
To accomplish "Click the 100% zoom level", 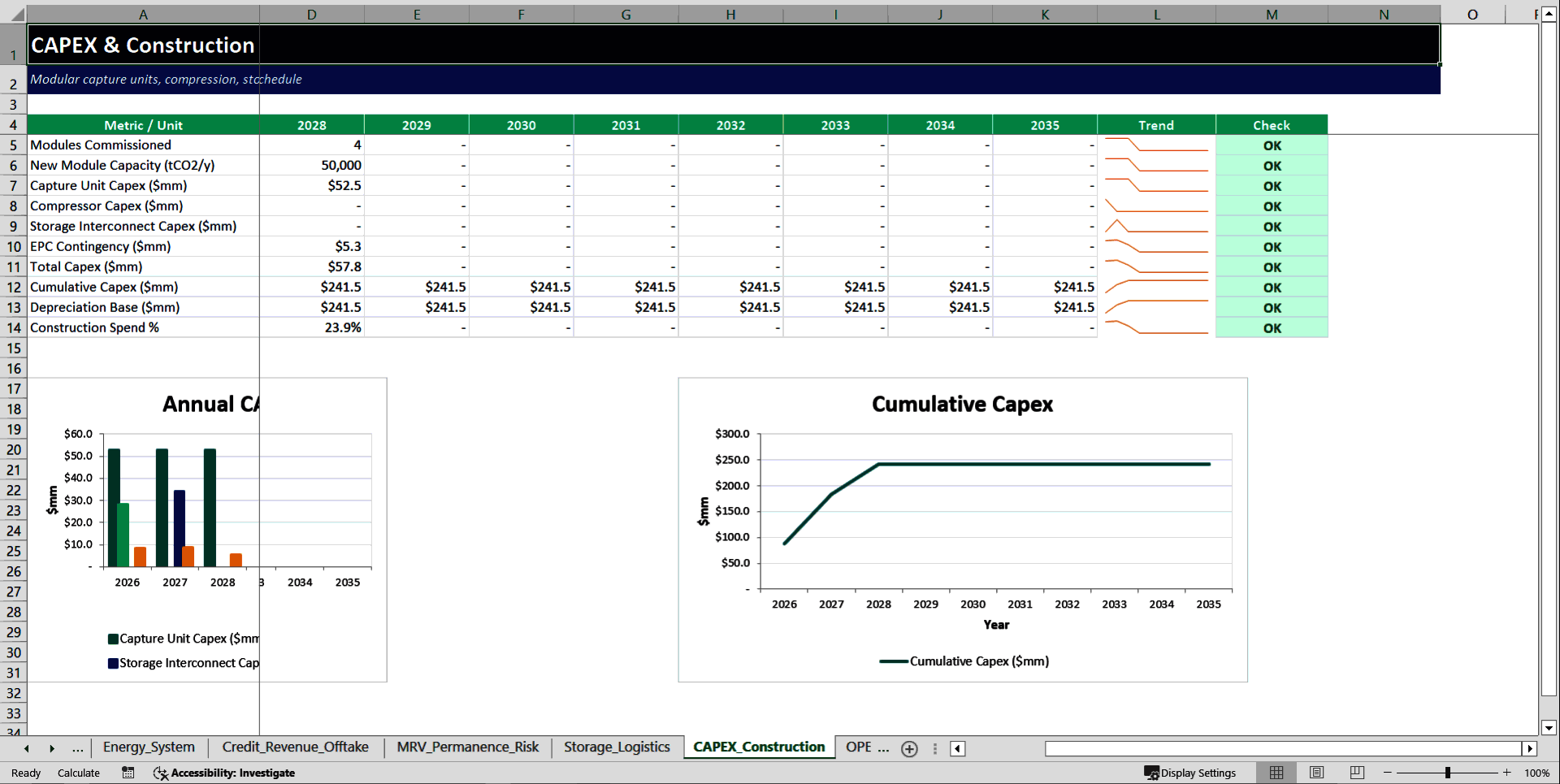I will [x=1536, y=773].
